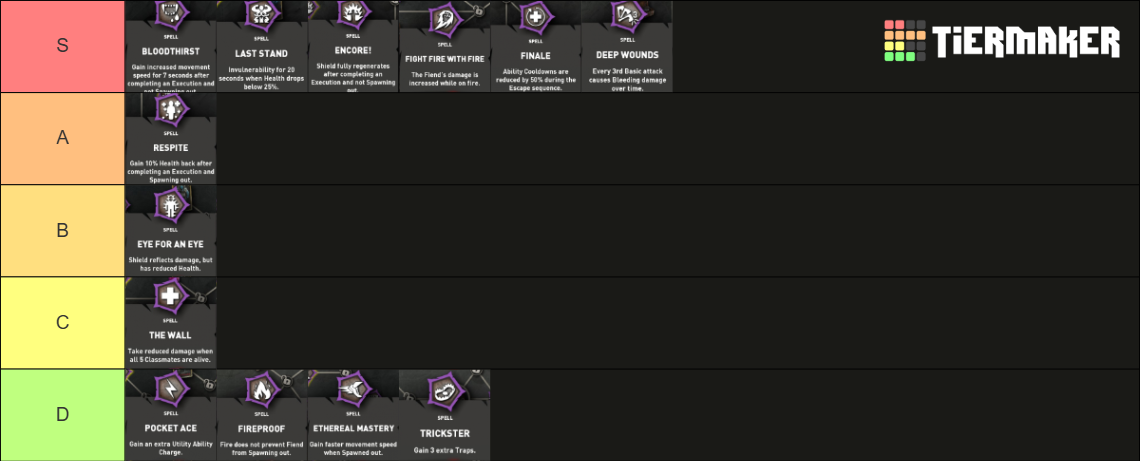Click the Fireproof spell card

(x=262, y=415)
